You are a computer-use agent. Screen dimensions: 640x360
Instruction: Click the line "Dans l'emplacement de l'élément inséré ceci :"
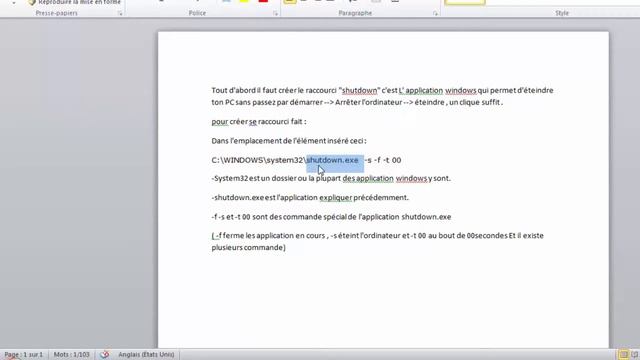pos(289,141)
